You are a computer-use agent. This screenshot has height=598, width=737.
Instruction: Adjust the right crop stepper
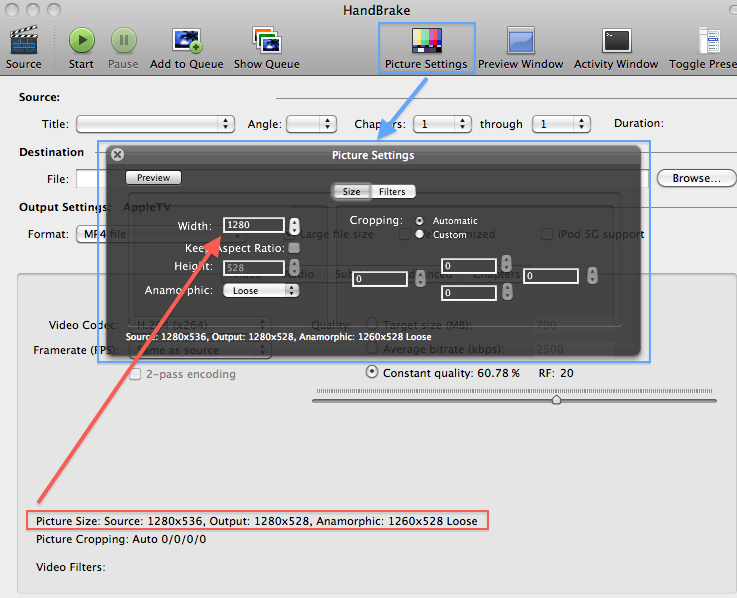(x=592, y=275)
